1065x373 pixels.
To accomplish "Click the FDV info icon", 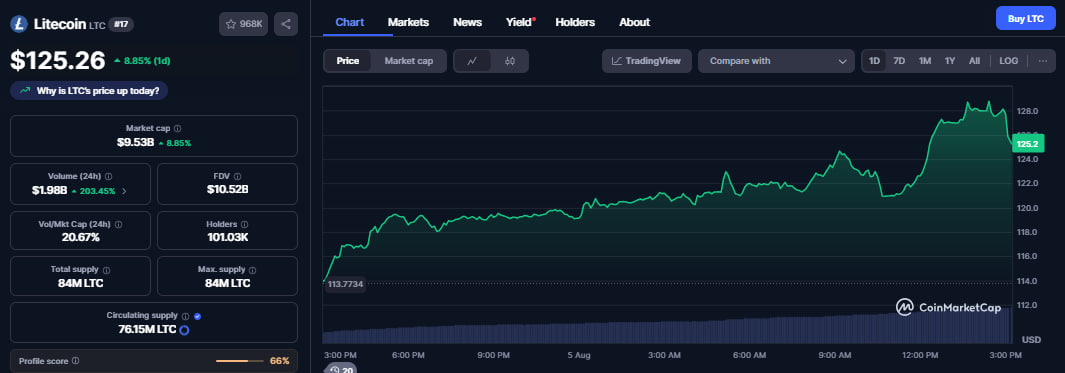I will (237, 176).
